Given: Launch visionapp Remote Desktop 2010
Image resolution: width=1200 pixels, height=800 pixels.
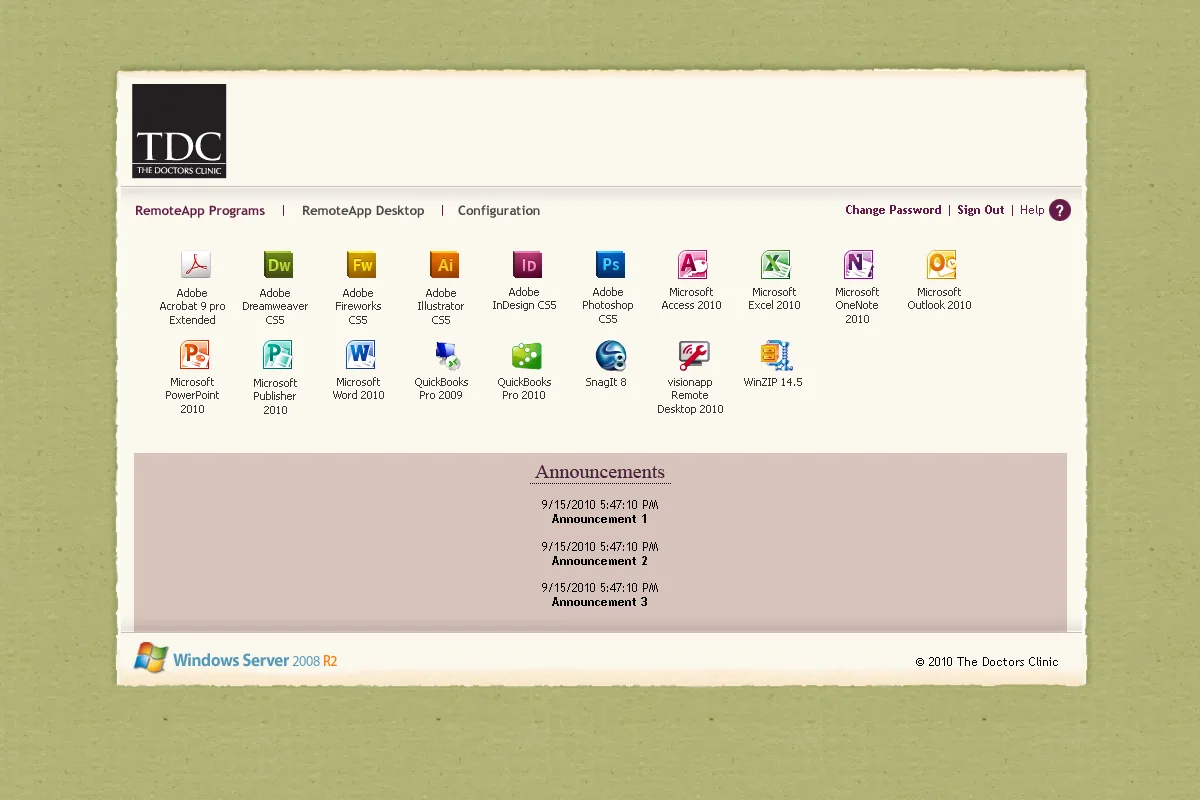Looking at the screenshot, I should coord(694,354).
